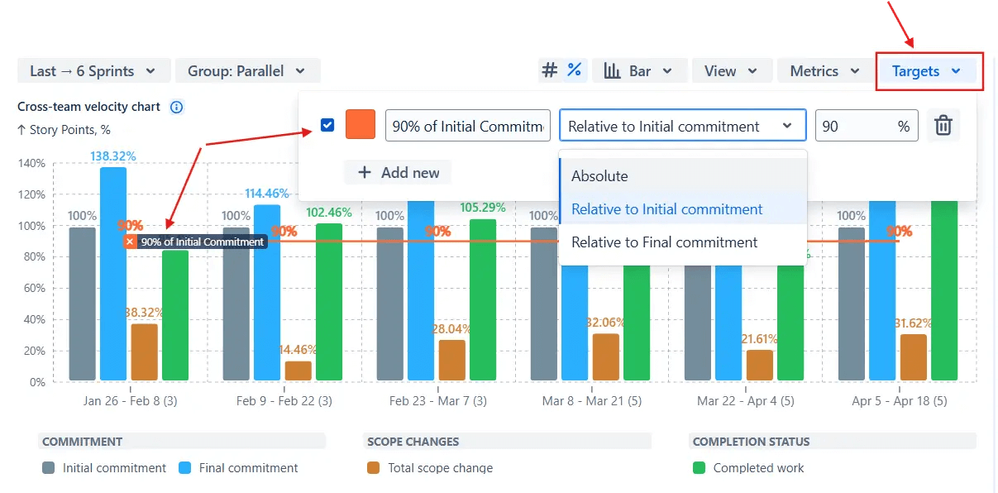Click the Add new target button

coord(398,172)
